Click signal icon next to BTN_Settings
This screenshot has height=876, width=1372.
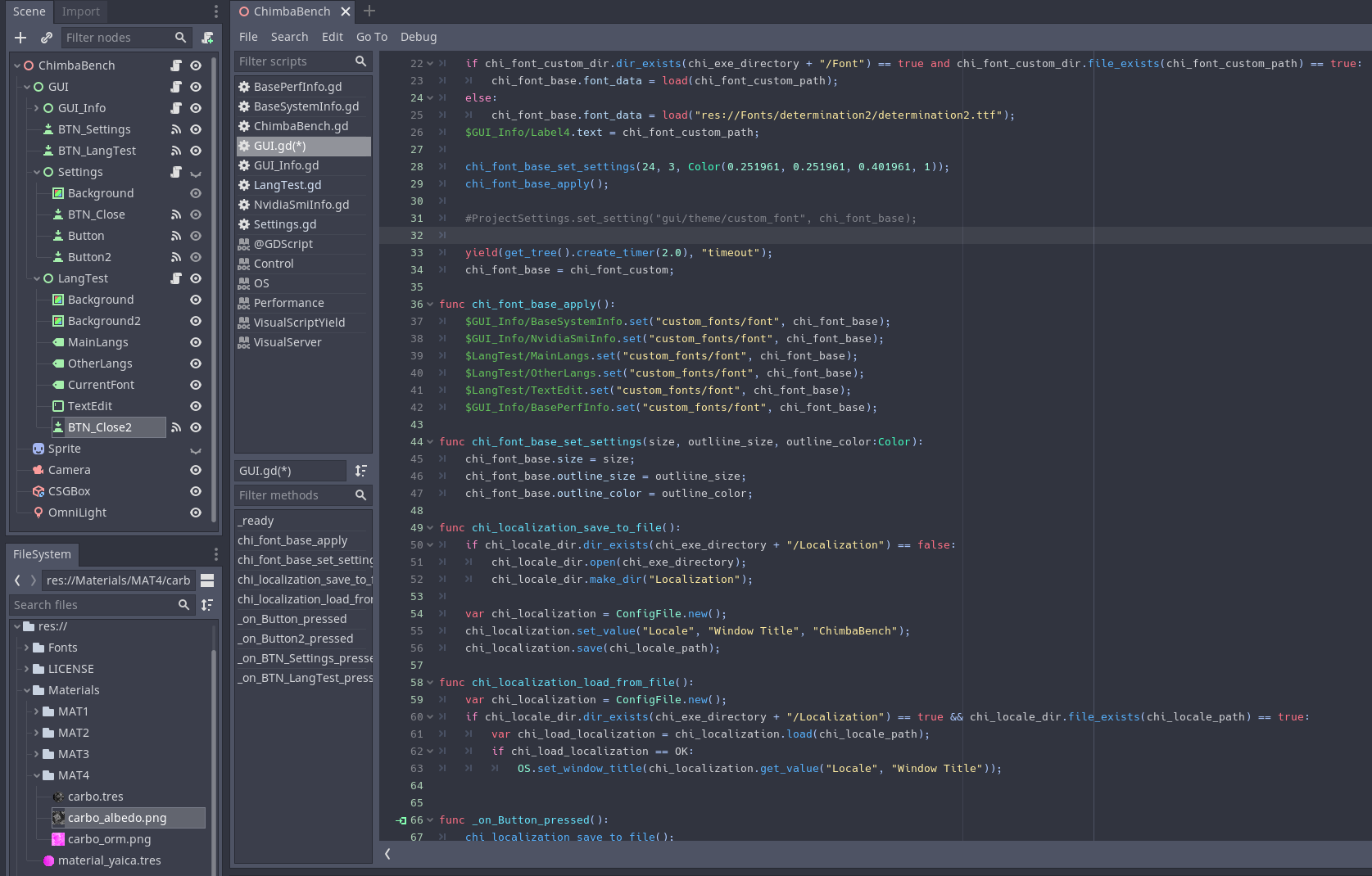176,129
